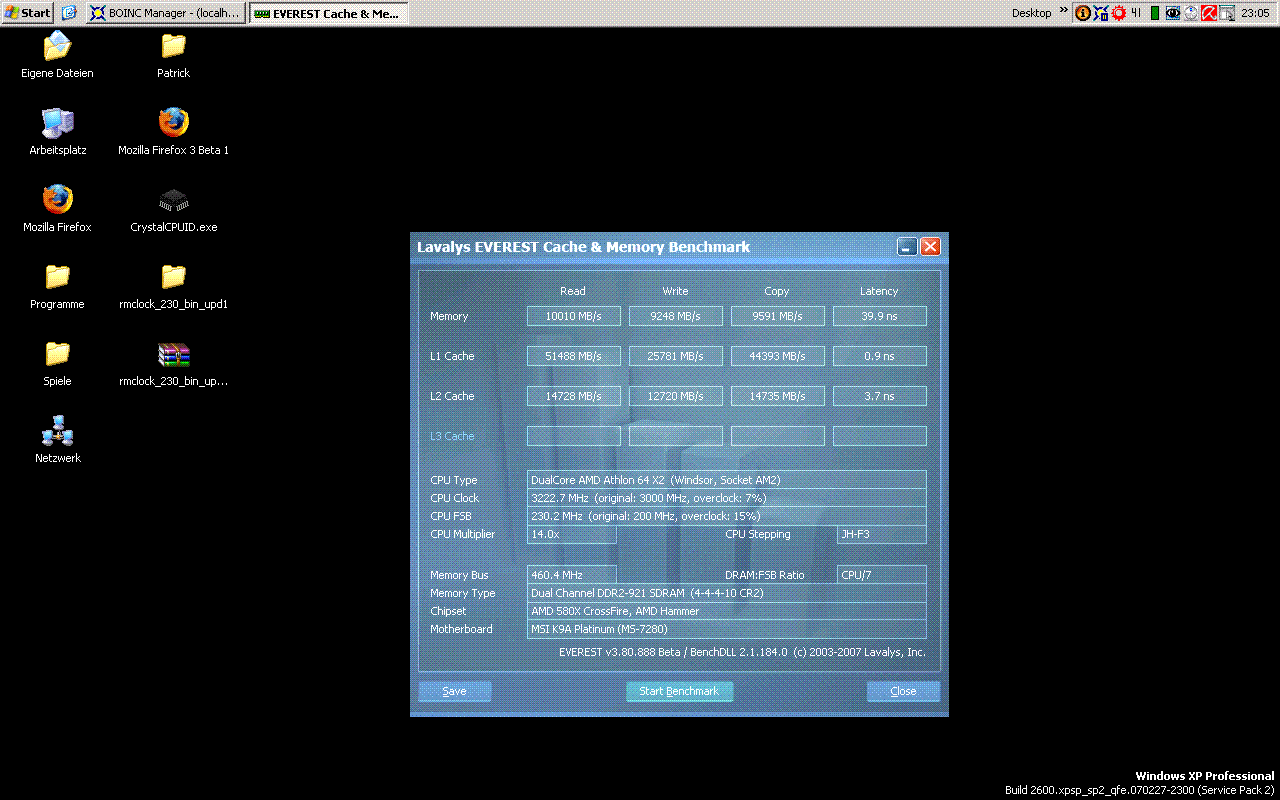Open the Eigene Dateien desktop folder
Viewport: 1280px width, 800px height.
coord(57,46)
